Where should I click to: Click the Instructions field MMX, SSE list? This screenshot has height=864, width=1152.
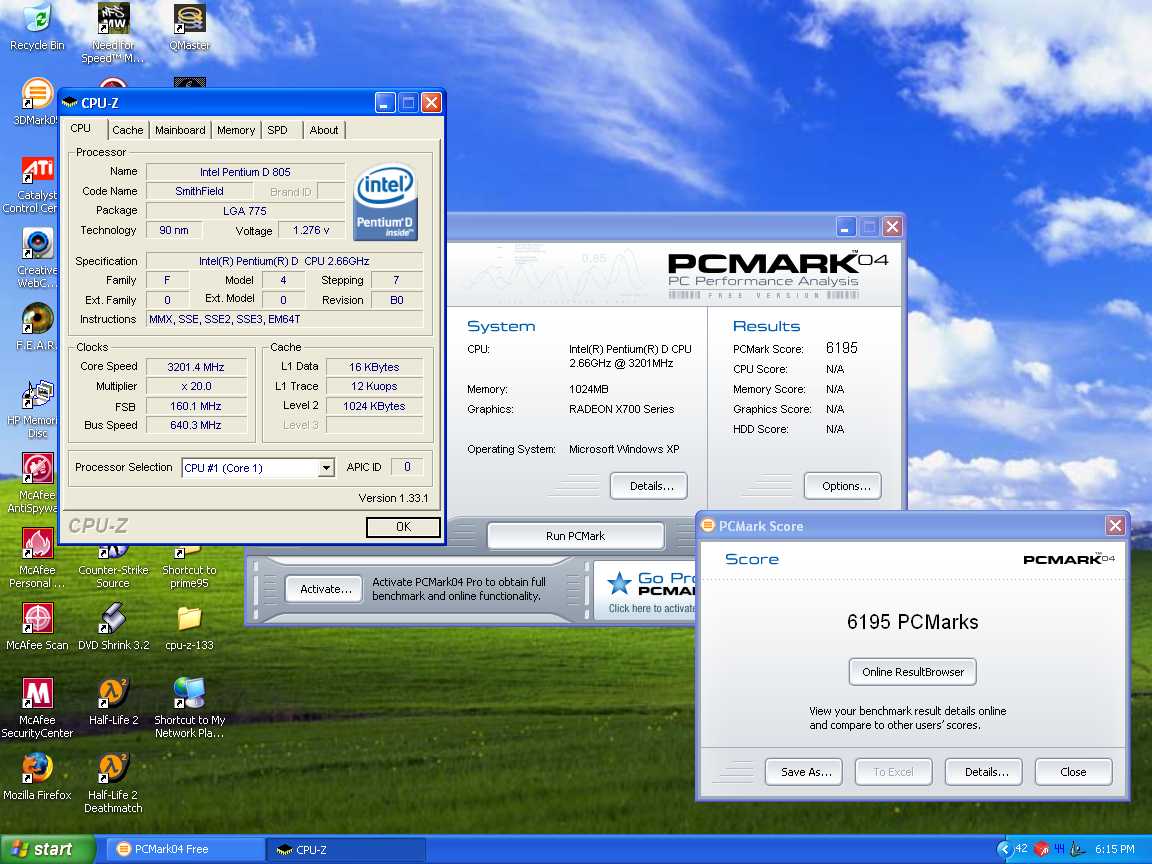[x=285, y=320]
